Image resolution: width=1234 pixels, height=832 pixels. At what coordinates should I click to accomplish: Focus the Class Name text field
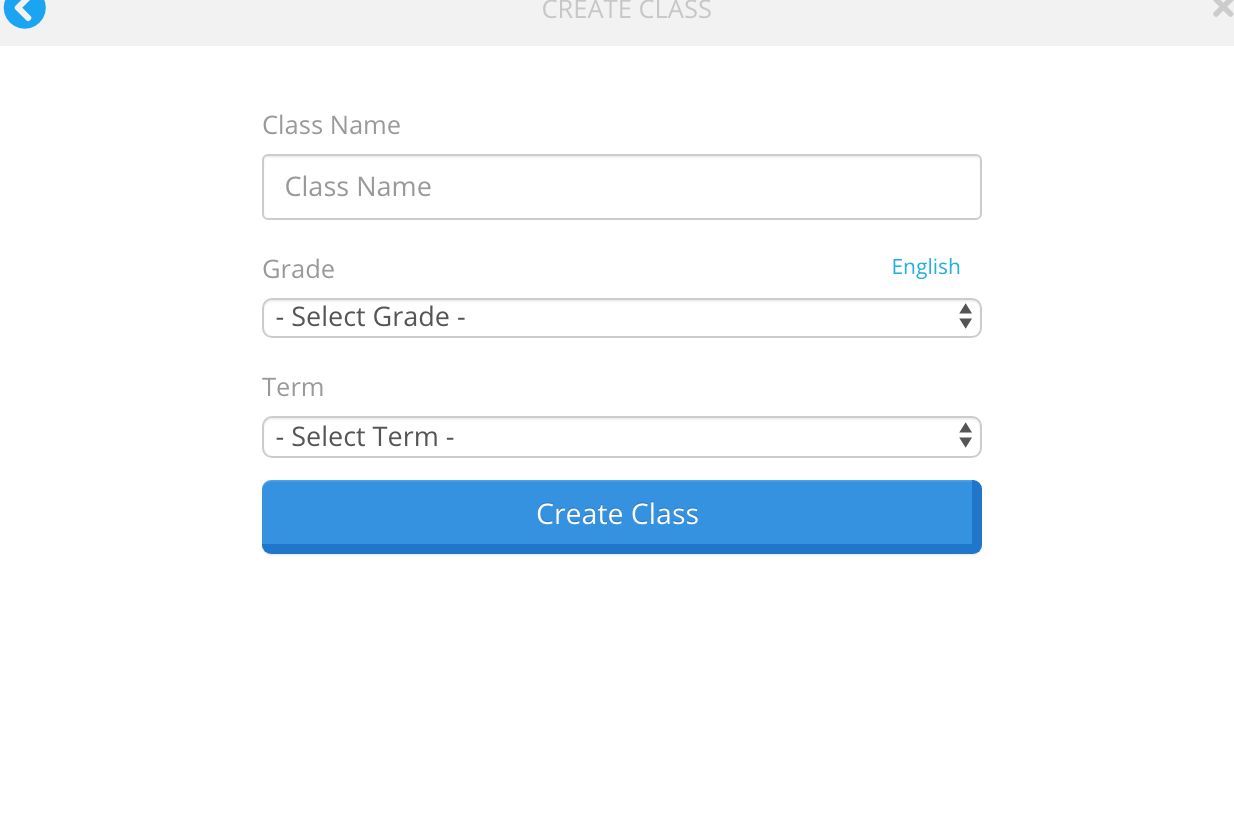pos(621,187)
